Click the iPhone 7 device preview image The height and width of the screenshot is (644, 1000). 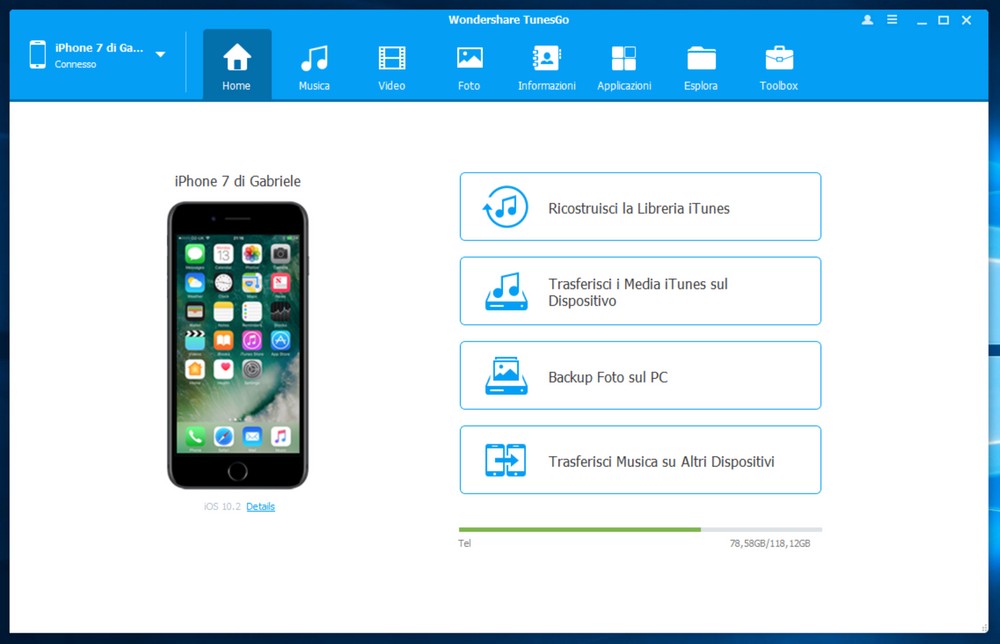[237, 345]
